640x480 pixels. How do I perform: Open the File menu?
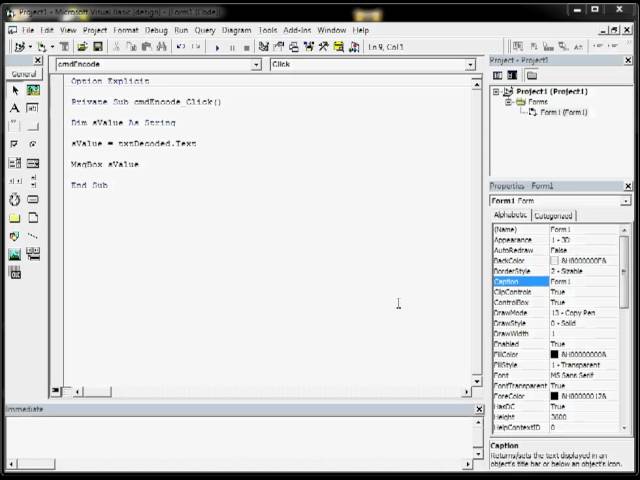(x=28, y=30)
